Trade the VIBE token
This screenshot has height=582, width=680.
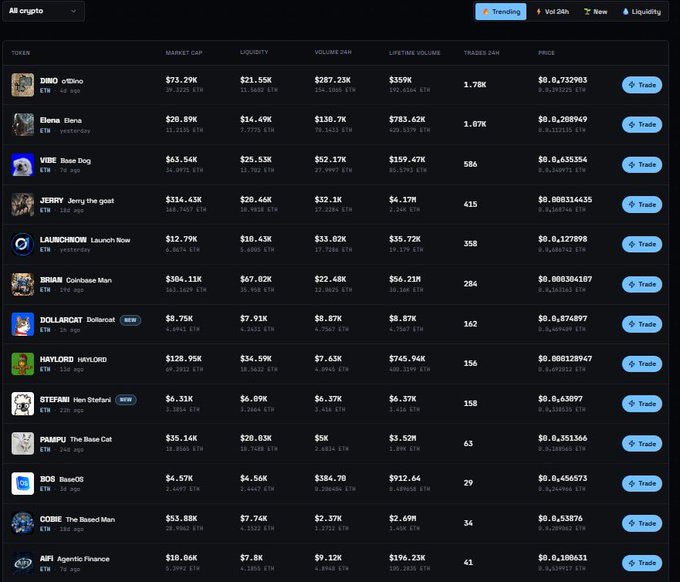pyautogui.click(x=642, y=165)
